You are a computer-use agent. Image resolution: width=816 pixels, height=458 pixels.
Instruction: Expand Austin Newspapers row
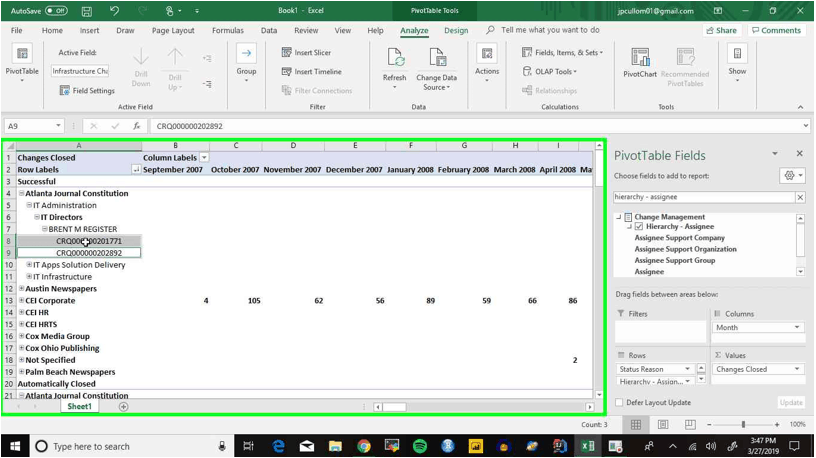click(x=21, y=288)
